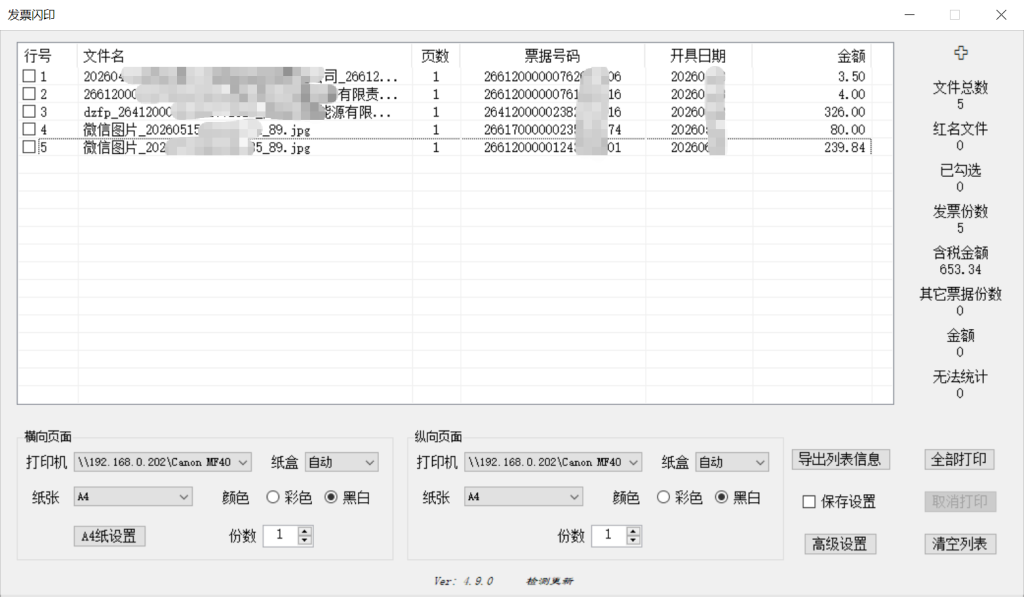Increase 横向页面 份数 with the up arrow
1024x597 pixels.
coord(305,531)
